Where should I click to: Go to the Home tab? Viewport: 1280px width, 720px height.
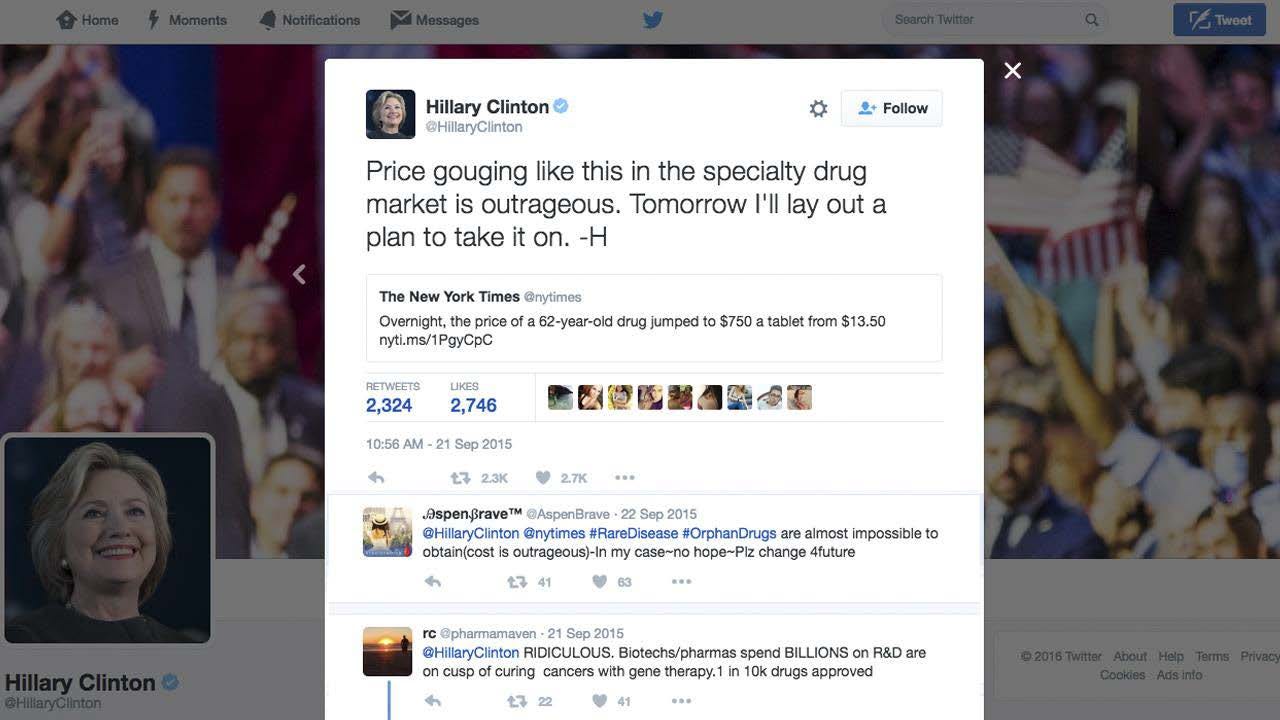88,19
